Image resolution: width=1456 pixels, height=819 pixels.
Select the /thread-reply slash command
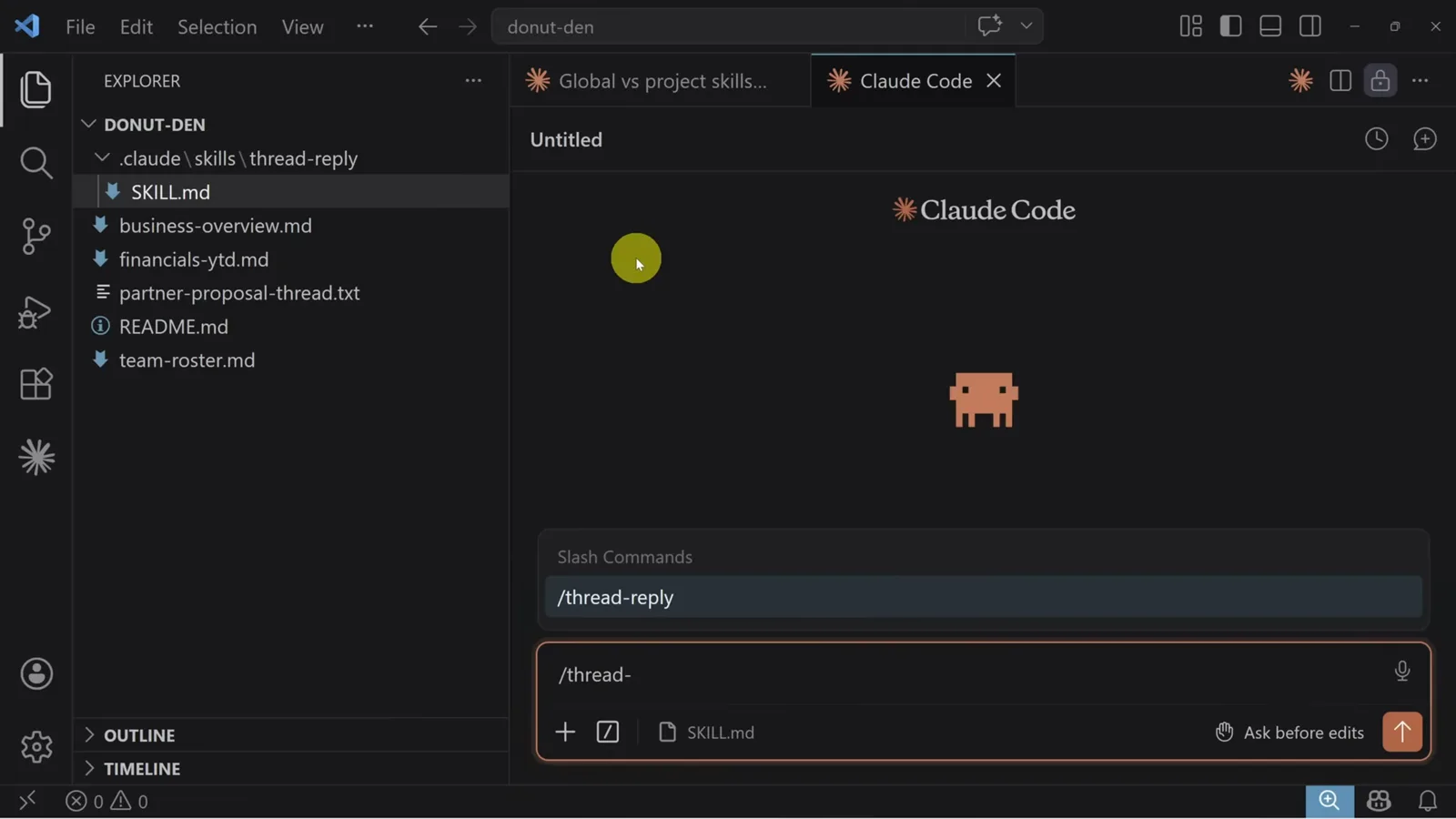983,597
